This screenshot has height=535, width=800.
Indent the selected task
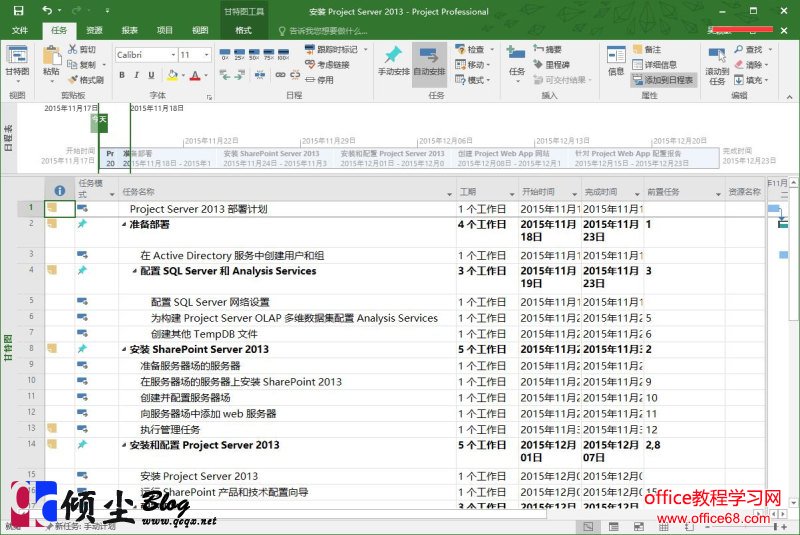[239, 75]
